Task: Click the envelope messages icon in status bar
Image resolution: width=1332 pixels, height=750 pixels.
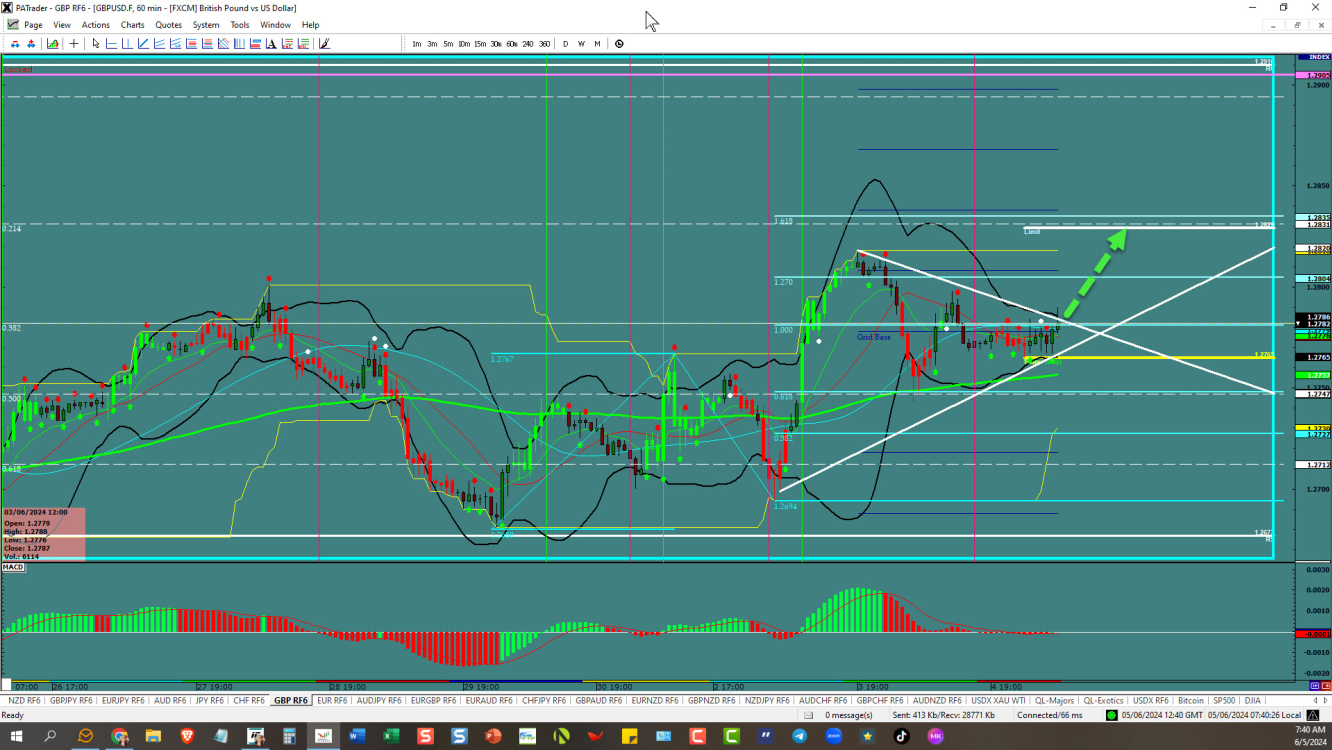Action: click(806, 715)
